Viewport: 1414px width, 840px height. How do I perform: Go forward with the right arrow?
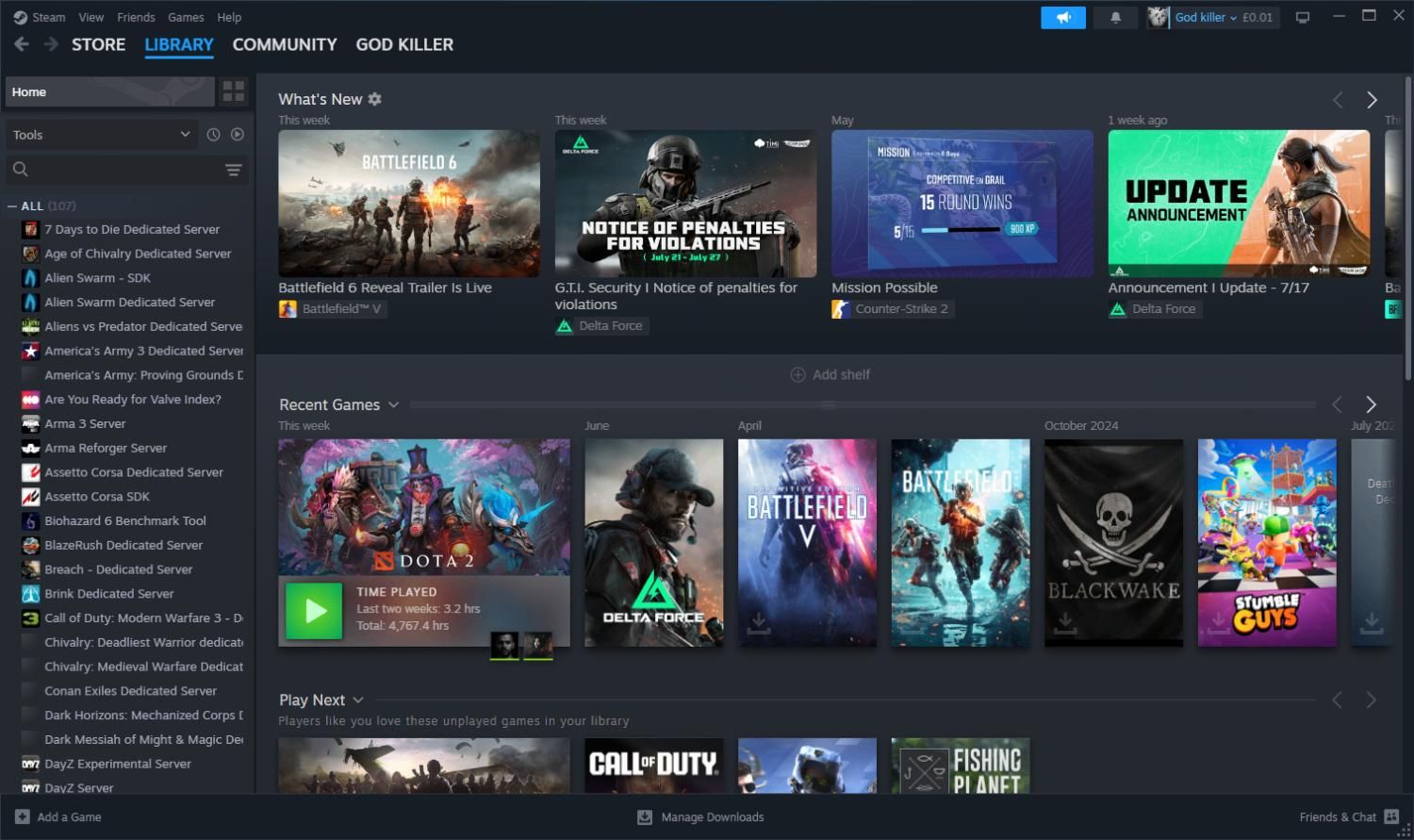point(51,44)
